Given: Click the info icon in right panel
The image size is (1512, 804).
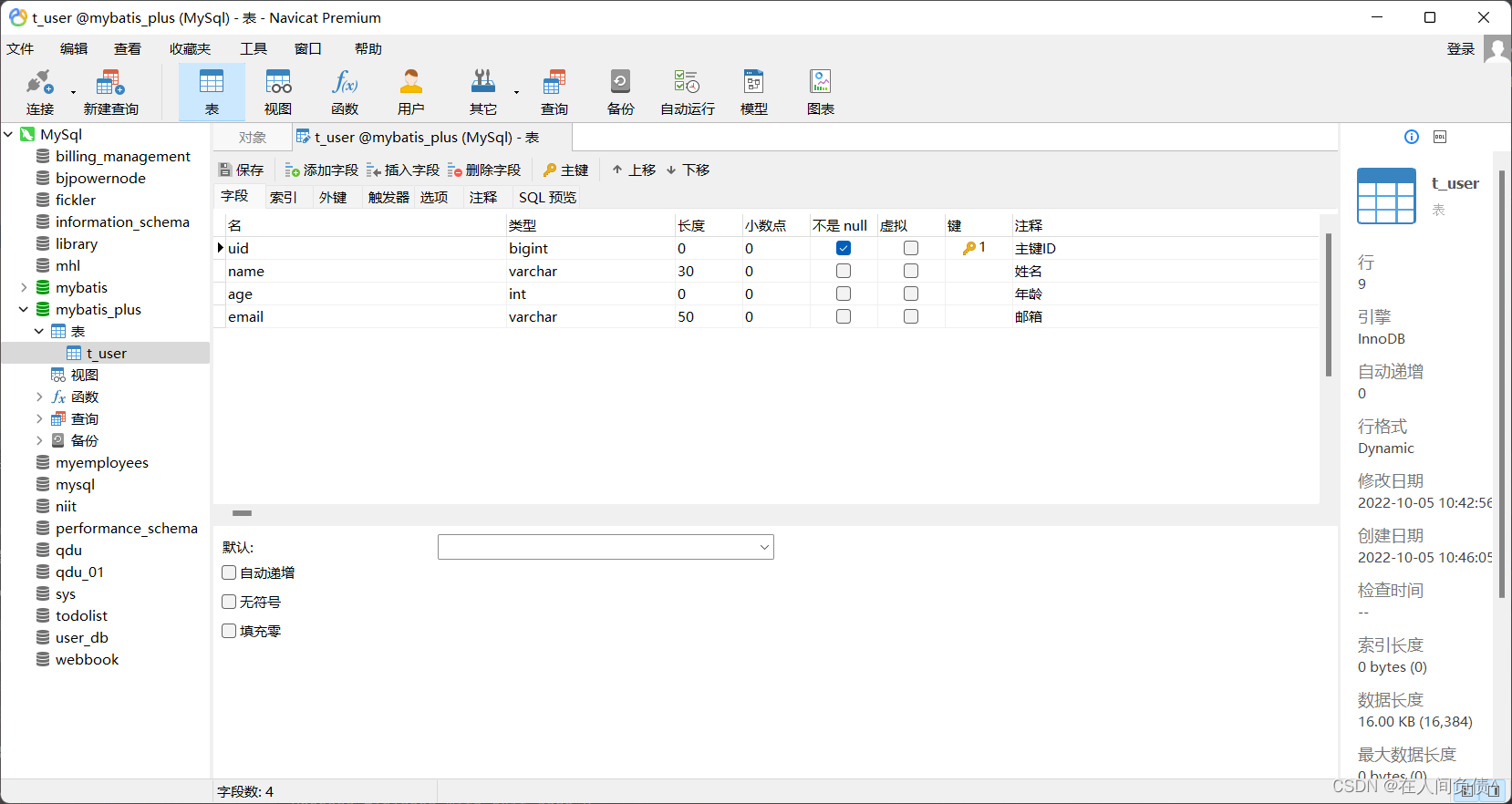Looking at the screenshot, I should (1412, 137).
